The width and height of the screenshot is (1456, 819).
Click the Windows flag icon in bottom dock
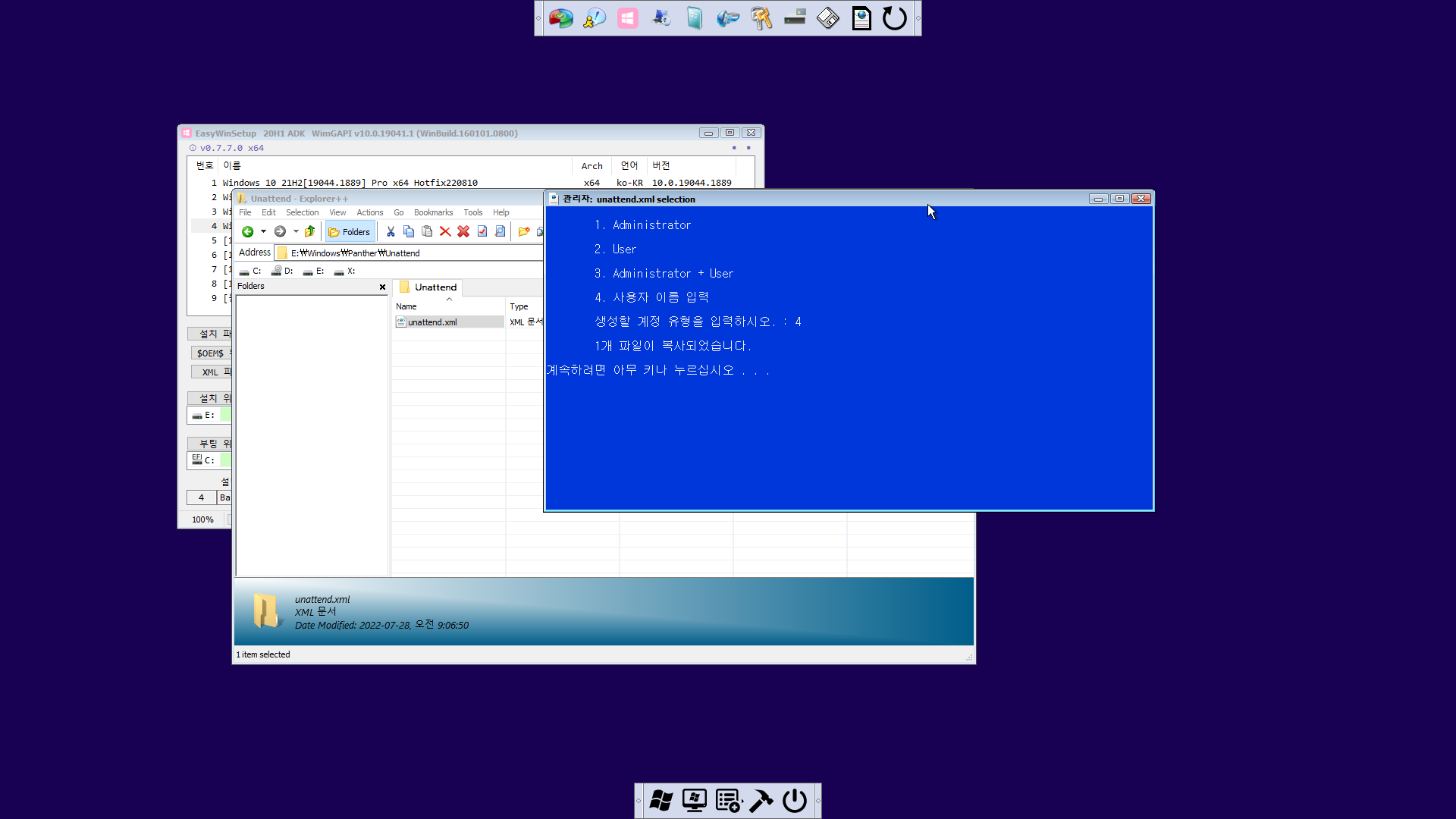tap(661, 801)
